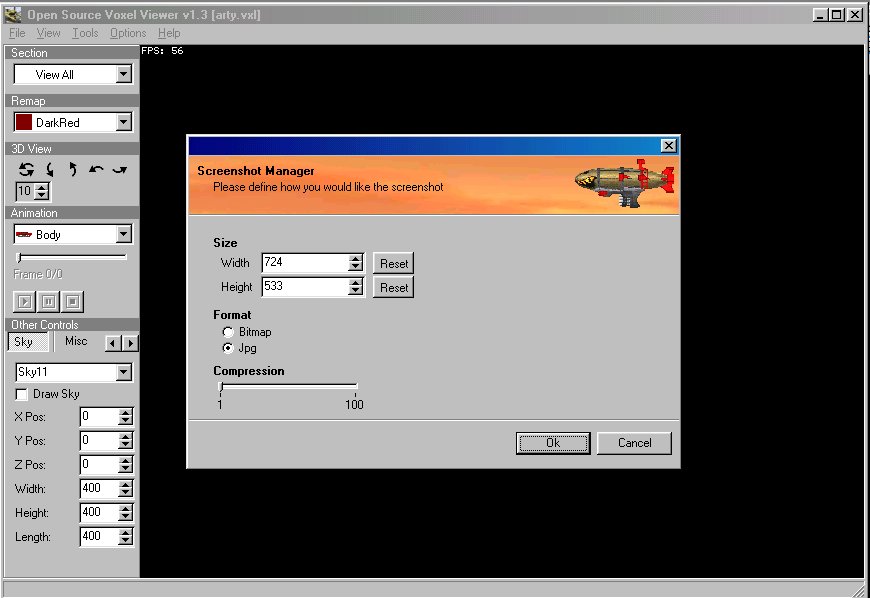Reset the screenshot Width value
This screenshot has width=870, height=598.
click(x=393, y=263)
